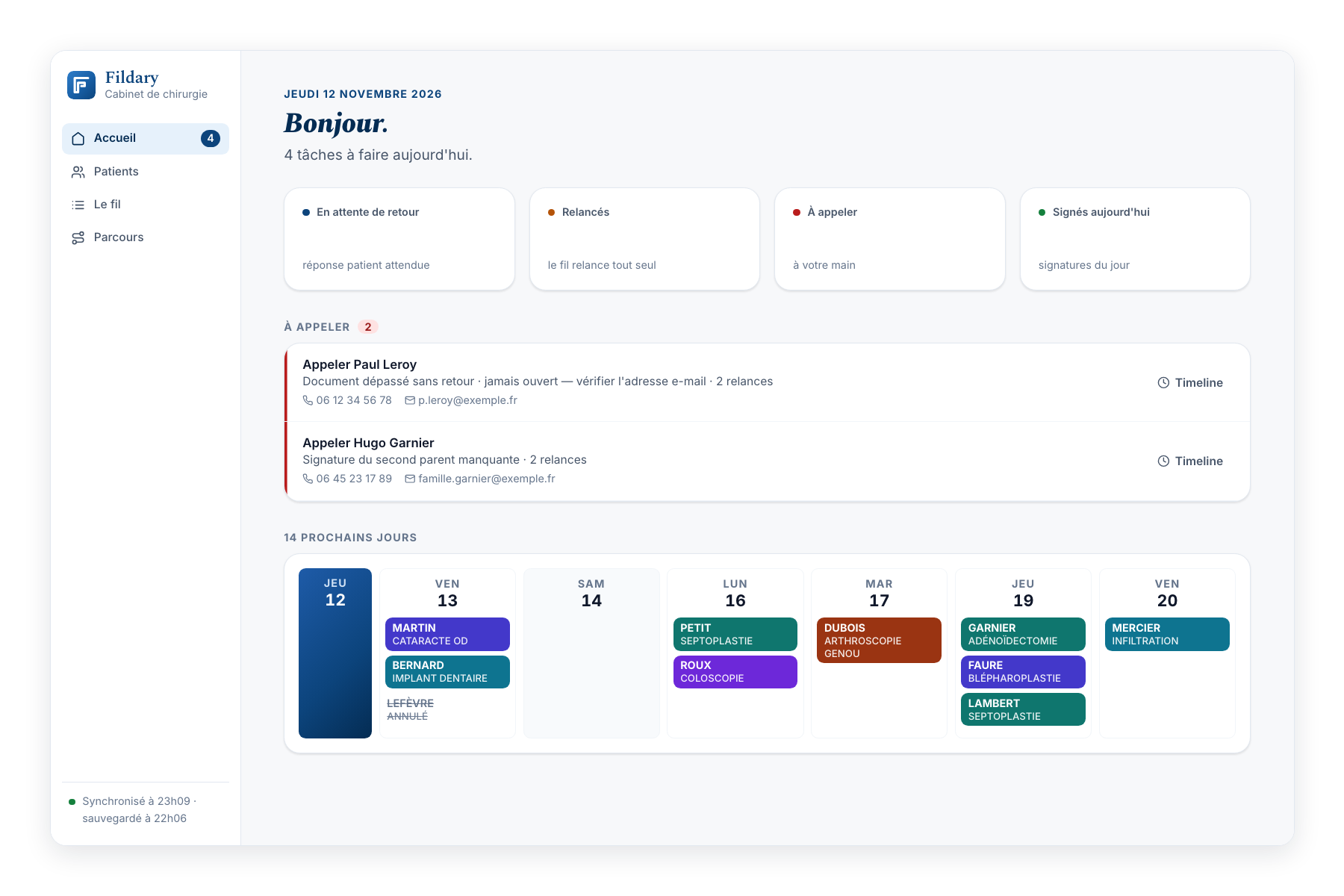Viewport: 1344px width, 896px height.
Task: Open the Faure Blépharoplastie event
Action: [x=1023, y=672]
